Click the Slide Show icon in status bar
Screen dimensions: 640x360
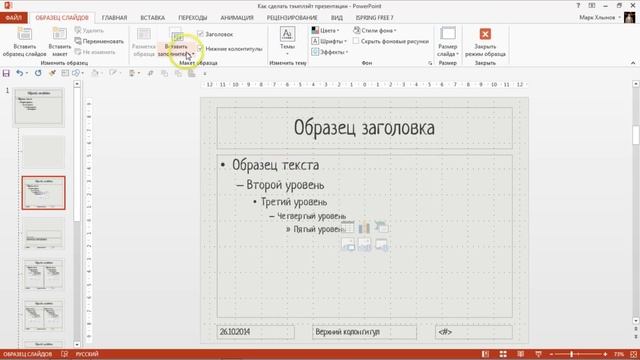pyautogui.click(x=538, y=354)
